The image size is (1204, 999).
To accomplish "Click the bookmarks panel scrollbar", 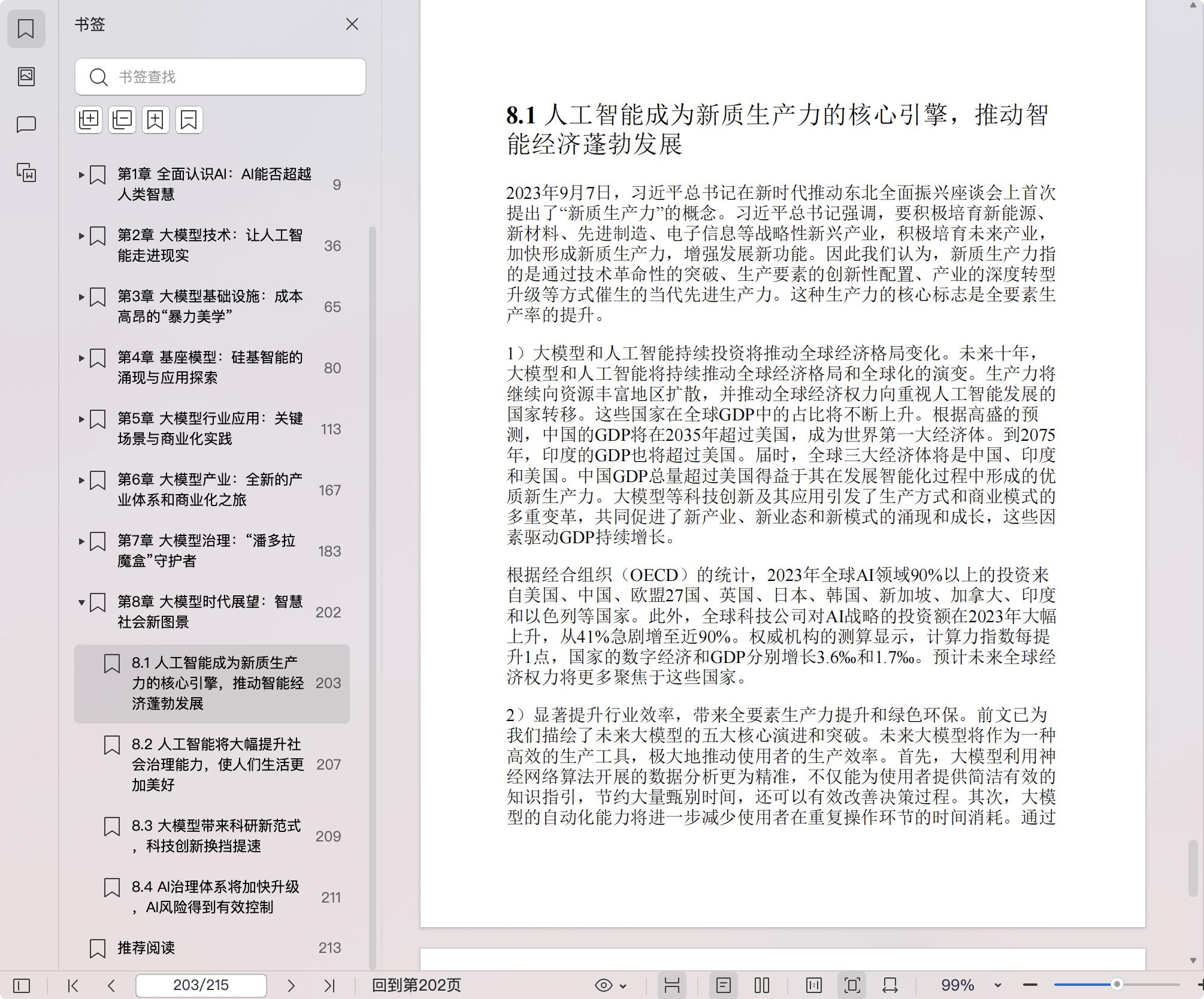I will (372, 597).
